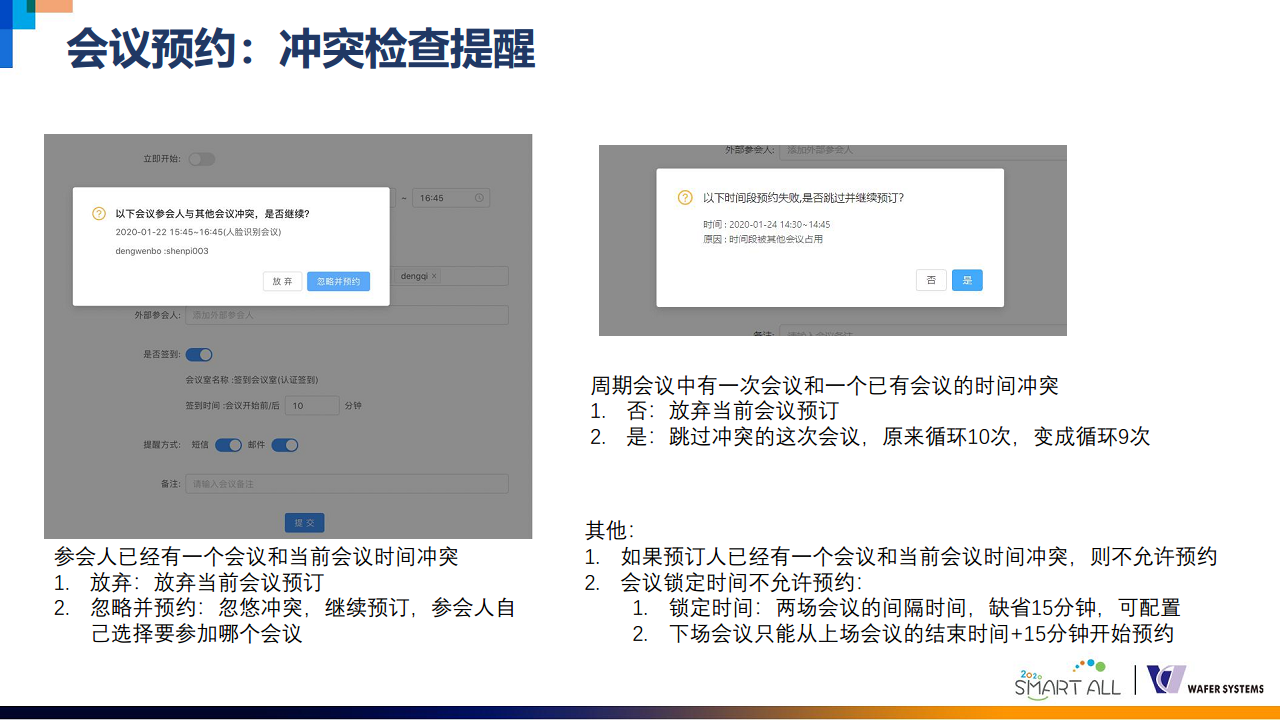This screenshot has height=720, width=1280.
Task: Click the clock icon in 16:45 time field
Action: [x=480, y=198]
